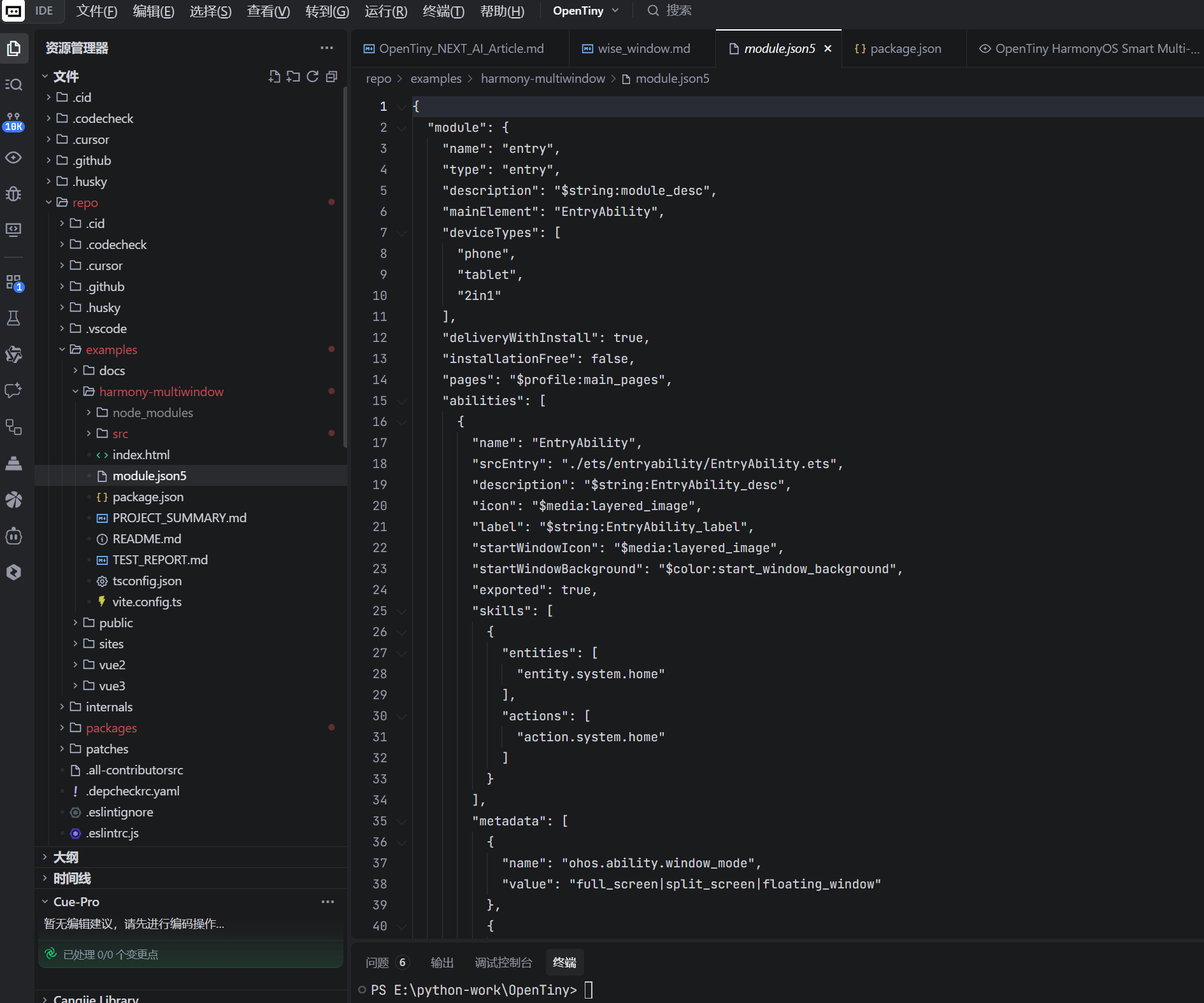Open the 问题 panel tab
This screenshot has width=1204, height=1003.
pyautogui.click(x=386, y=962)
